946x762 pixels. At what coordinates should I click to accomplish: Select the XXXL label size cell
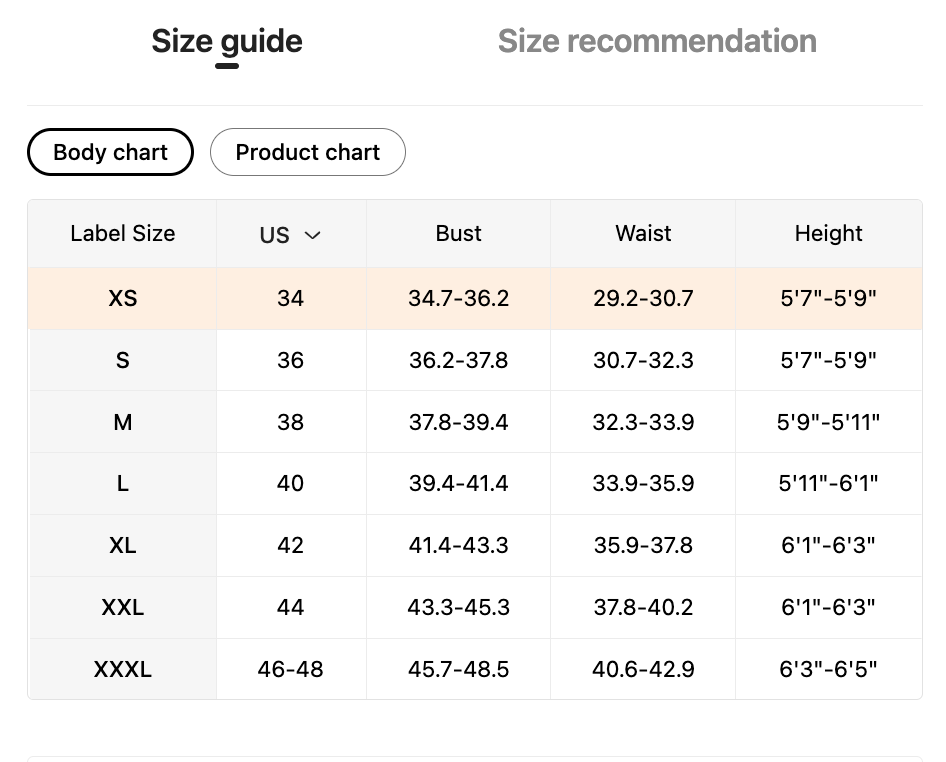pos(122,669)
